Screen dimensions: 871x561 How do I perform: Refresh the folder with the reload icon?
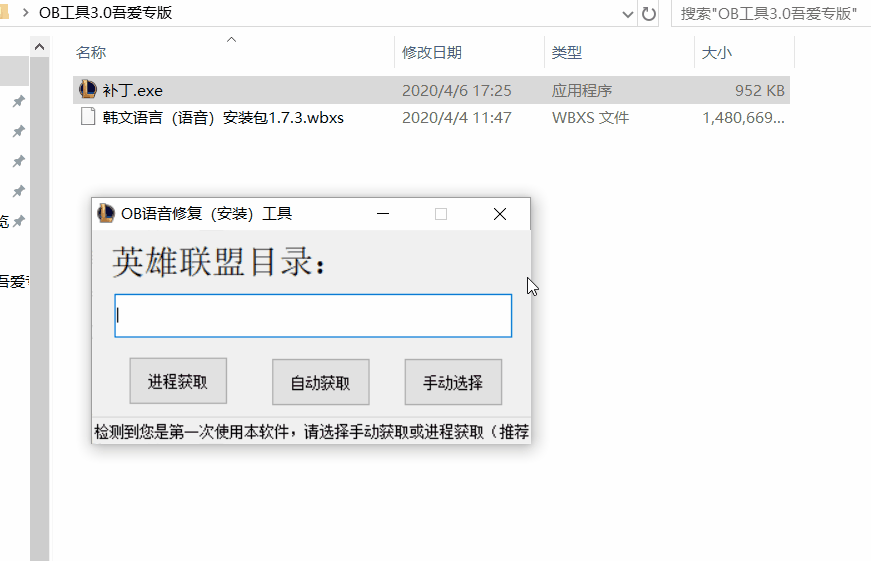tap(648, 13)
